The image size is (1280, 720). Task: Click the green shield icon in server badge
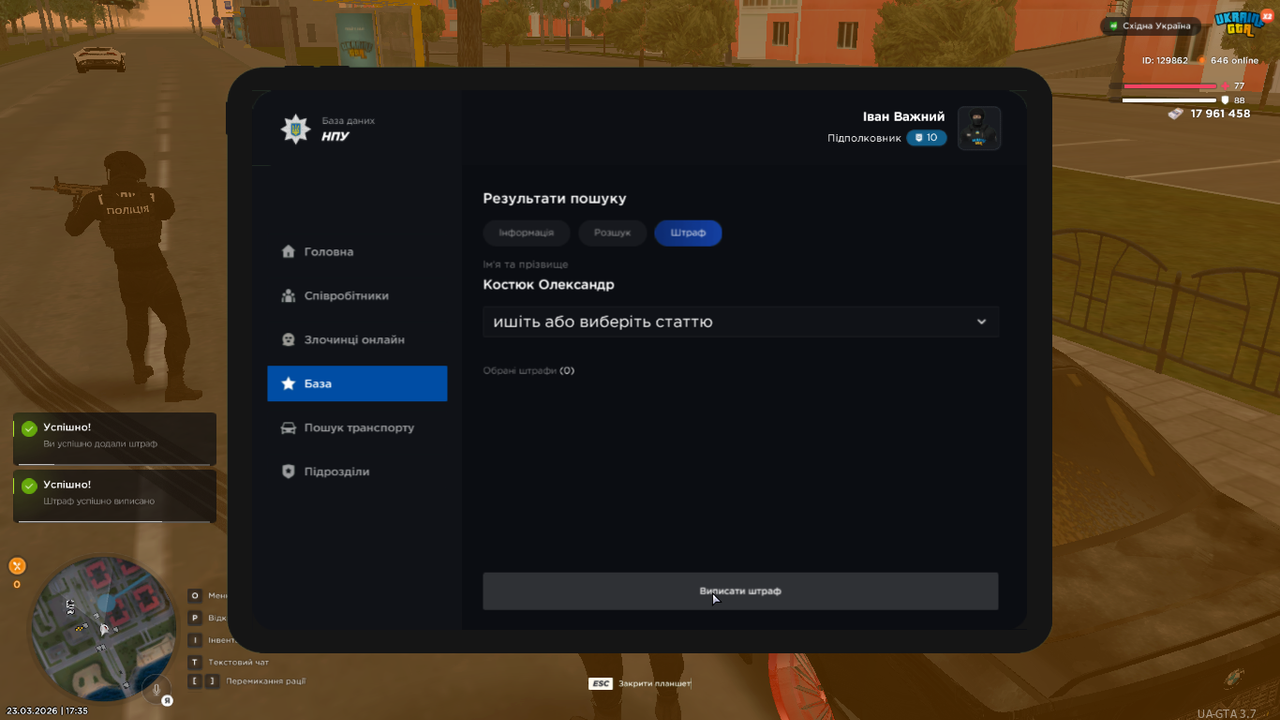point(1114,26)
